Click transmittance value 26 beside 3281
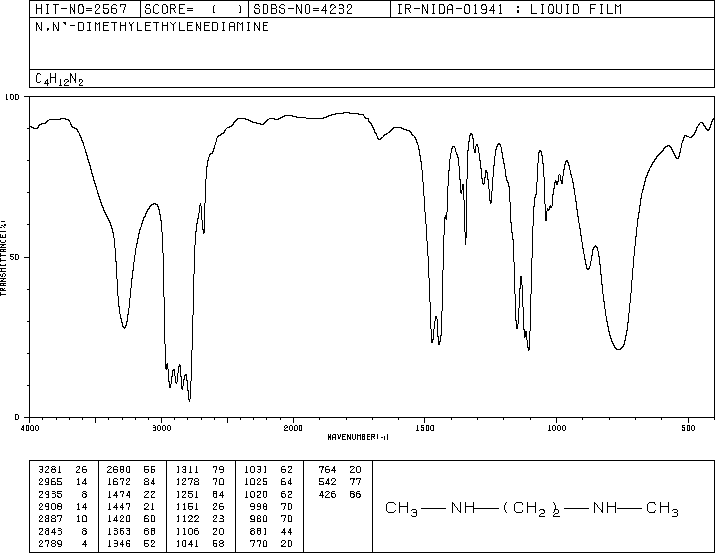The image size is (715, 553). (81, 470)
